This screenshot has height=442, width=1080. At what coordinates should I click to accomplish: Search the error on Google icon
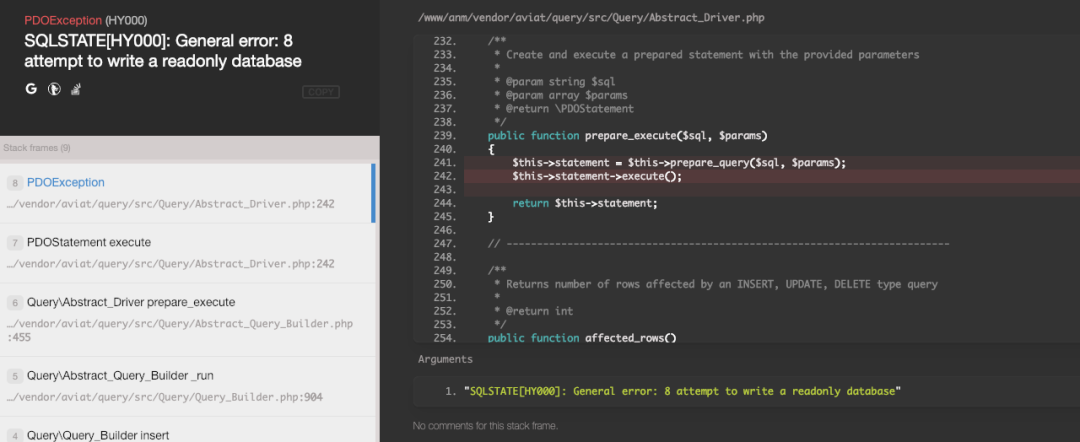tap(31, 89)
